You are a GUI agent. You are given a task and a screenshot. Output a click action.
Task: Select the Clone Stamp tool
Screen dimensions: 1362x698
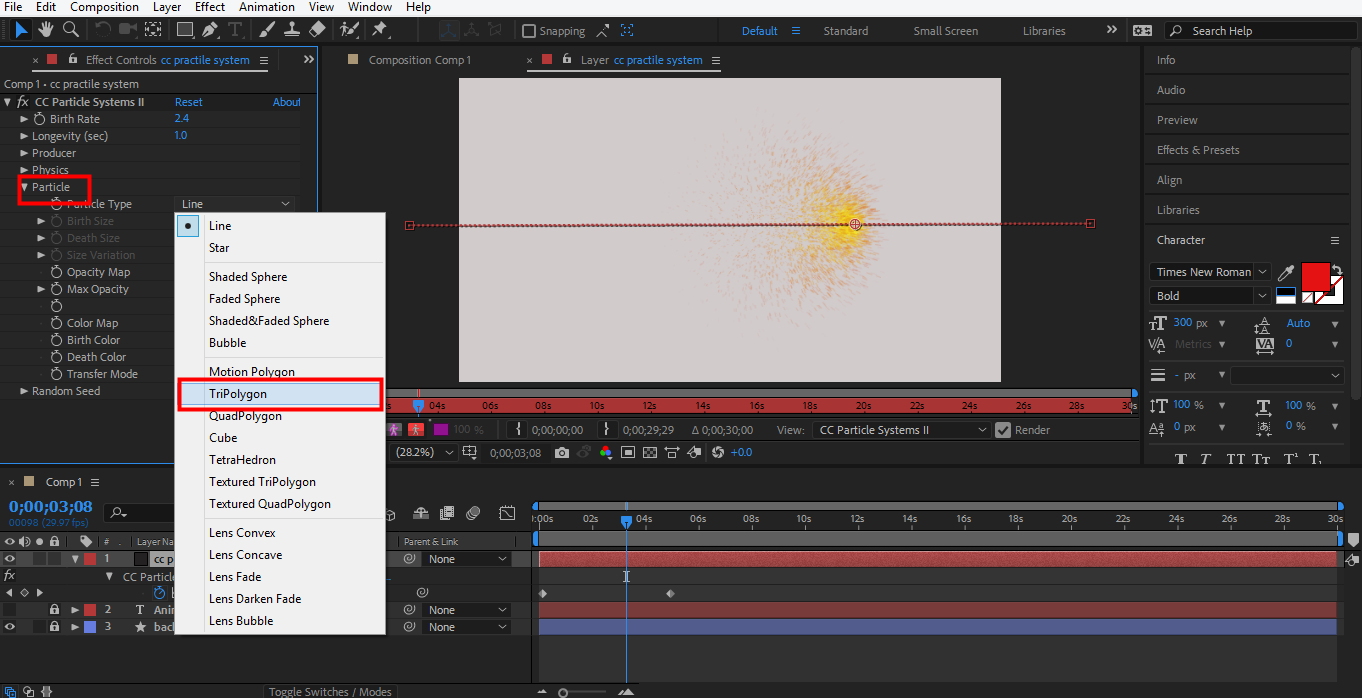tap(293, 30)
